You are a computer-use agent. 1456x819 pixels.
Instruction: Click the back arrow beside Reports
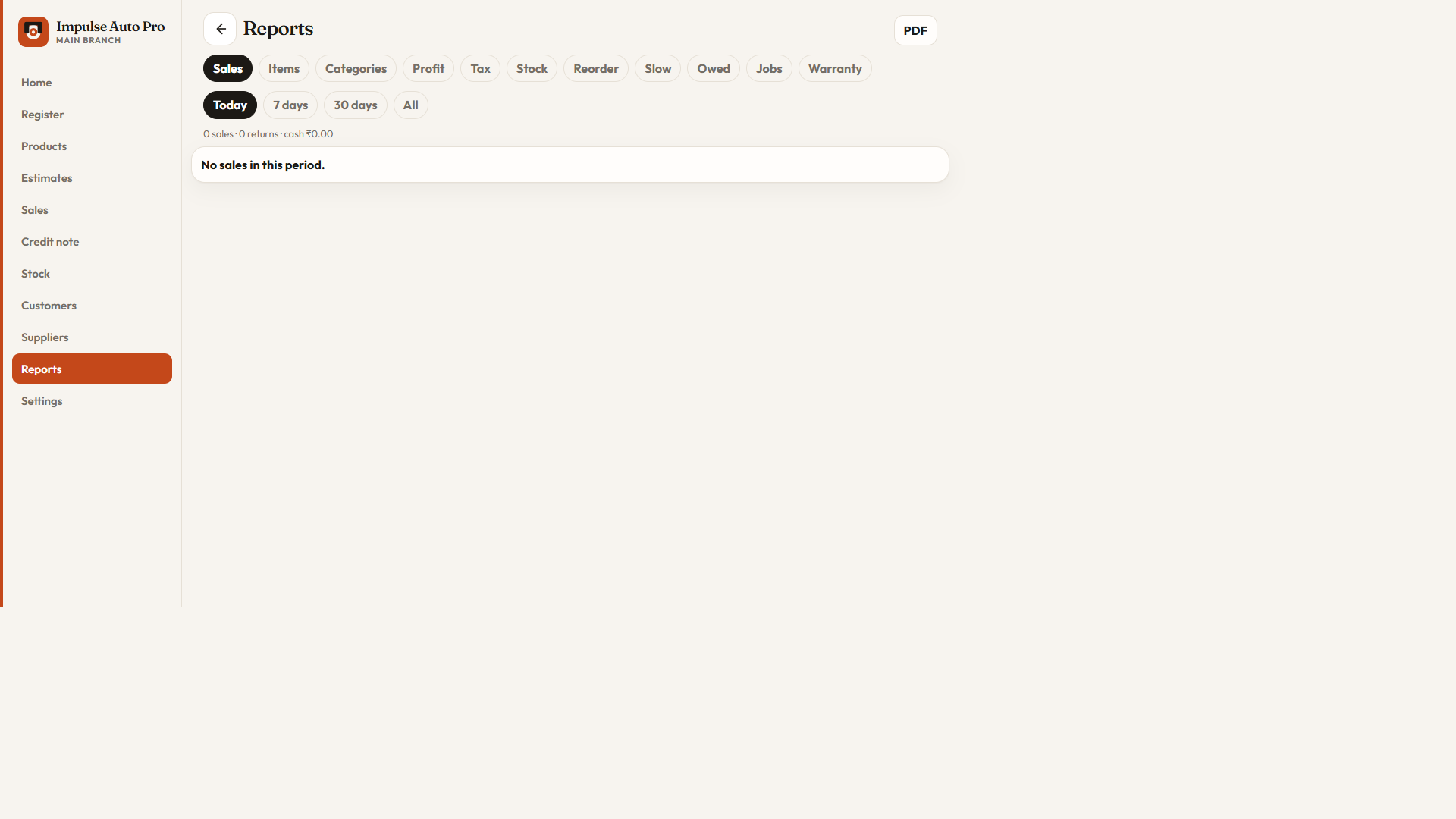click(220, 29)
